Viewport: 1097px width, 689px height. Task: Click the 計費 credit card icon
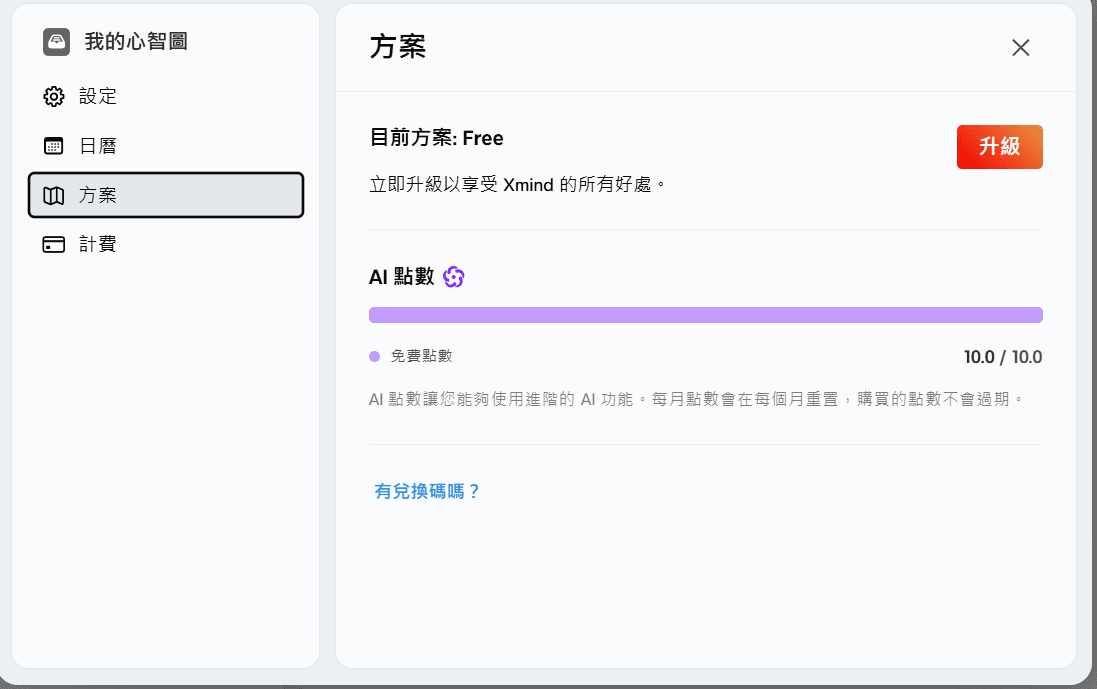point(53,244)
